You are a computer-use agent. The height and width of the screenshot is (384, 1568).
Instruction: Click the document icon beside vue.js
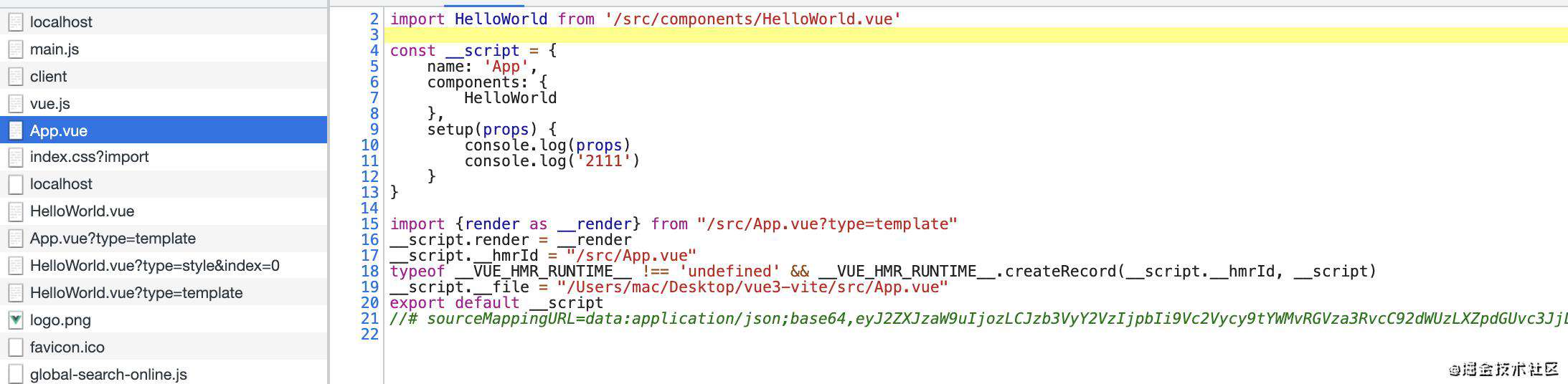(x=15, y=103)
